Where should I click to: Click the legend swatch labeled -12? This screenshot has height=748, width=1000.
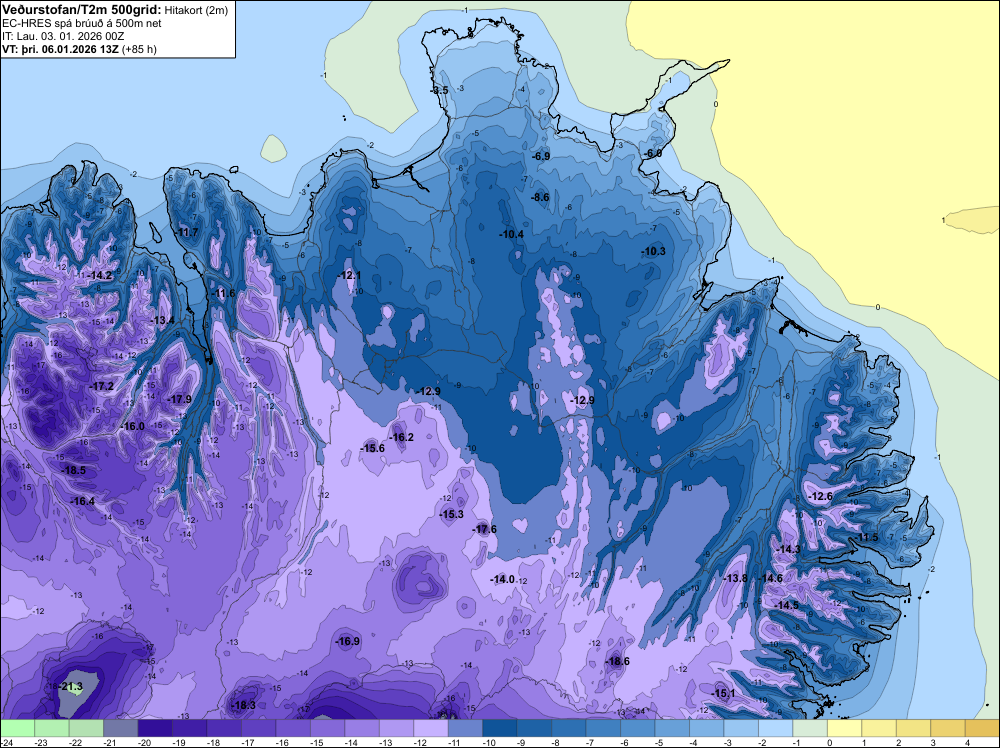[430, 728]
